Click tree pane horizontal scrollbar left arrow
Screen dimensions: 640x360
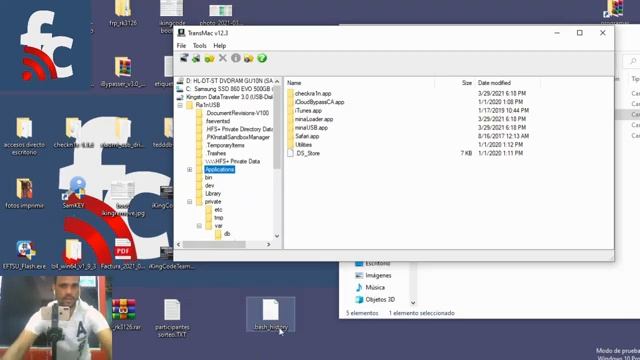pyautogui.click(x=178, y=244)
